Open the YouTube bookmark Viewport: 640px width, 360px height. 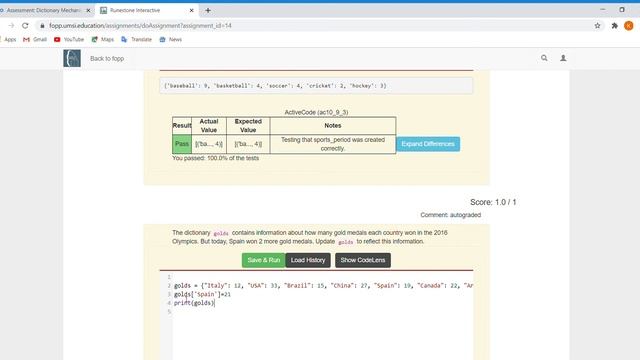click(x=69, y=40)
